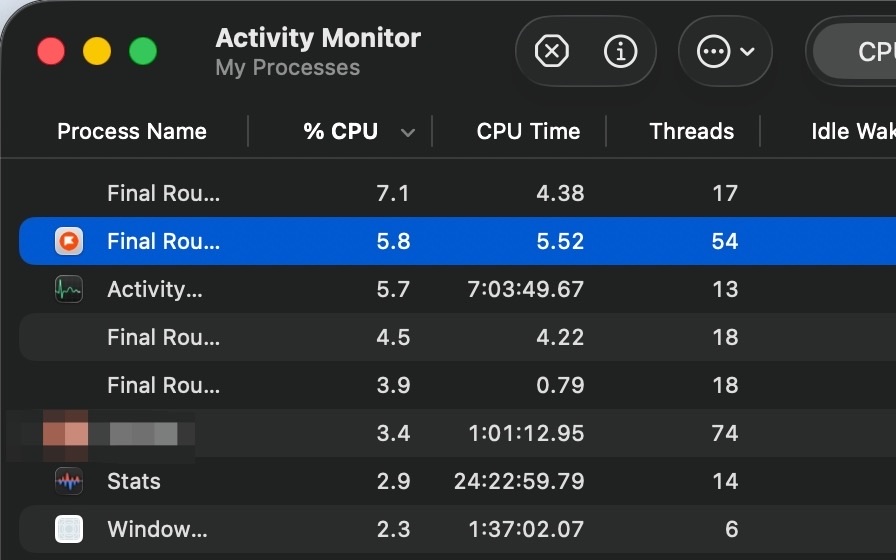Toggle % CPU column sort order
Screen dimensions: 896x560
pyautogui.click(x=341, y=131)
